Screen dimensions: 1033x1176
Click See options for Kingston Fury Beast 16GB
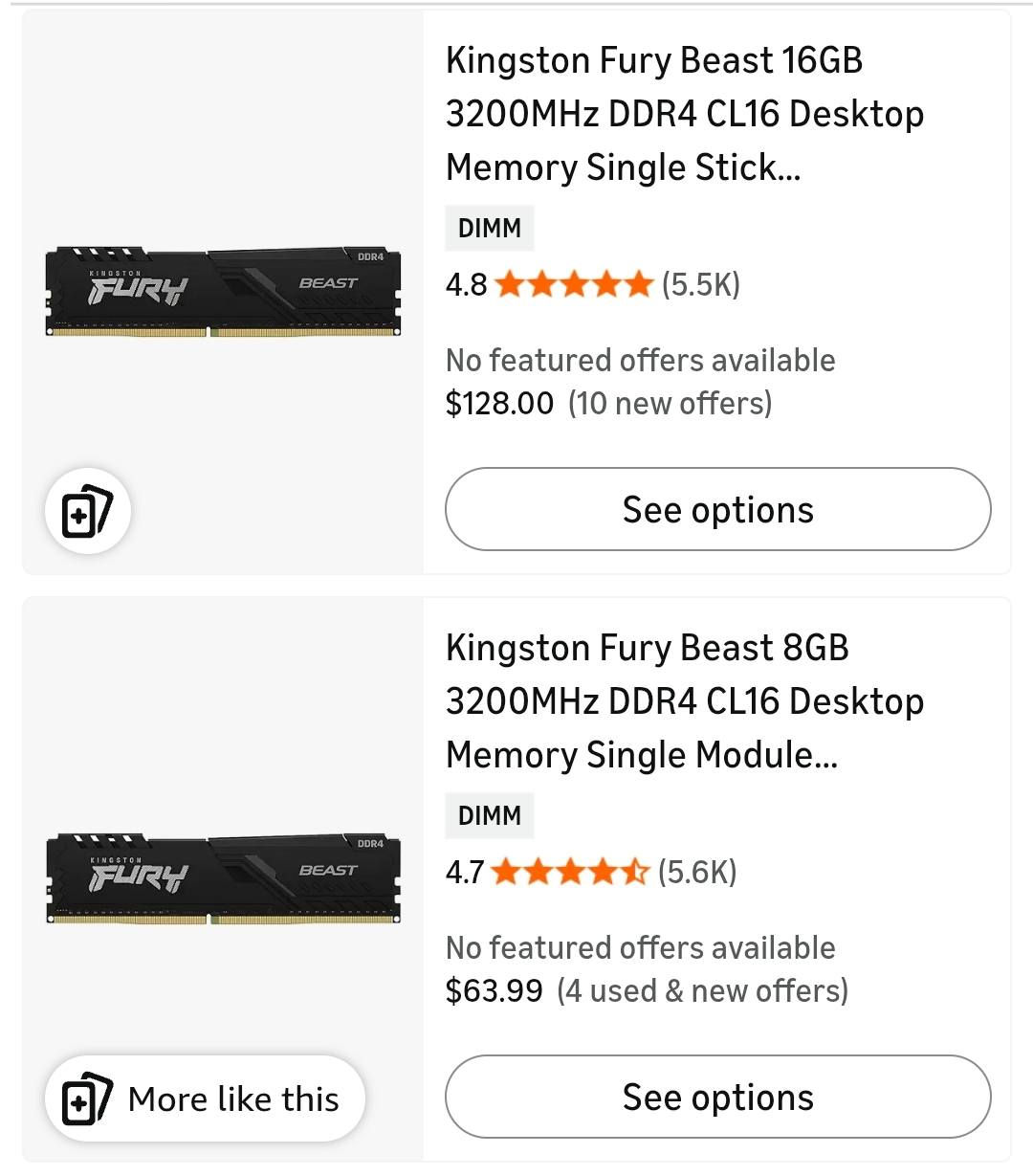(717, 509)
